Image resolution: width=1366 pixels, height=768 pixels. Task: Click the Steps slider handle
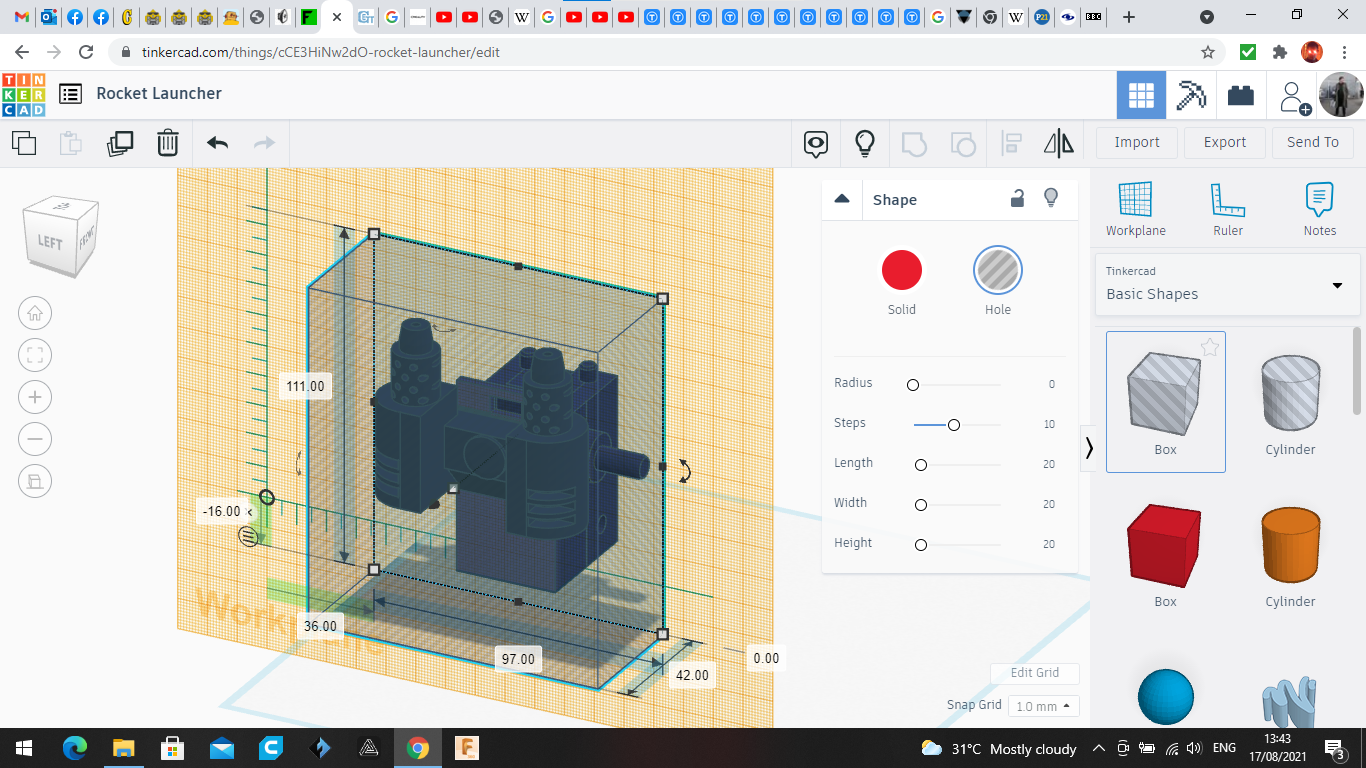[x=954, y=425]
